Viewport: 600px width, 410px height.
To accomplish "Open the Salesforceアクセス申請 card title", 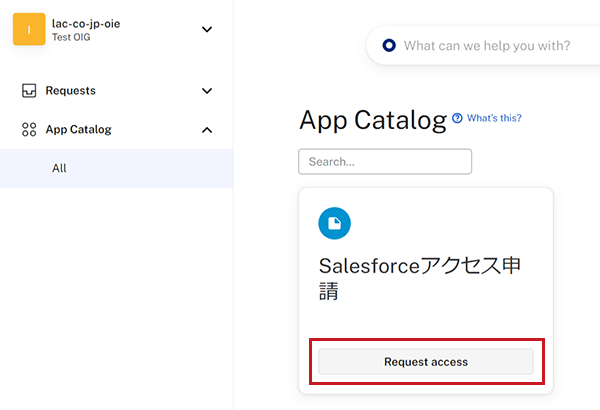I will pyautogui.click(x=419, y=278).
